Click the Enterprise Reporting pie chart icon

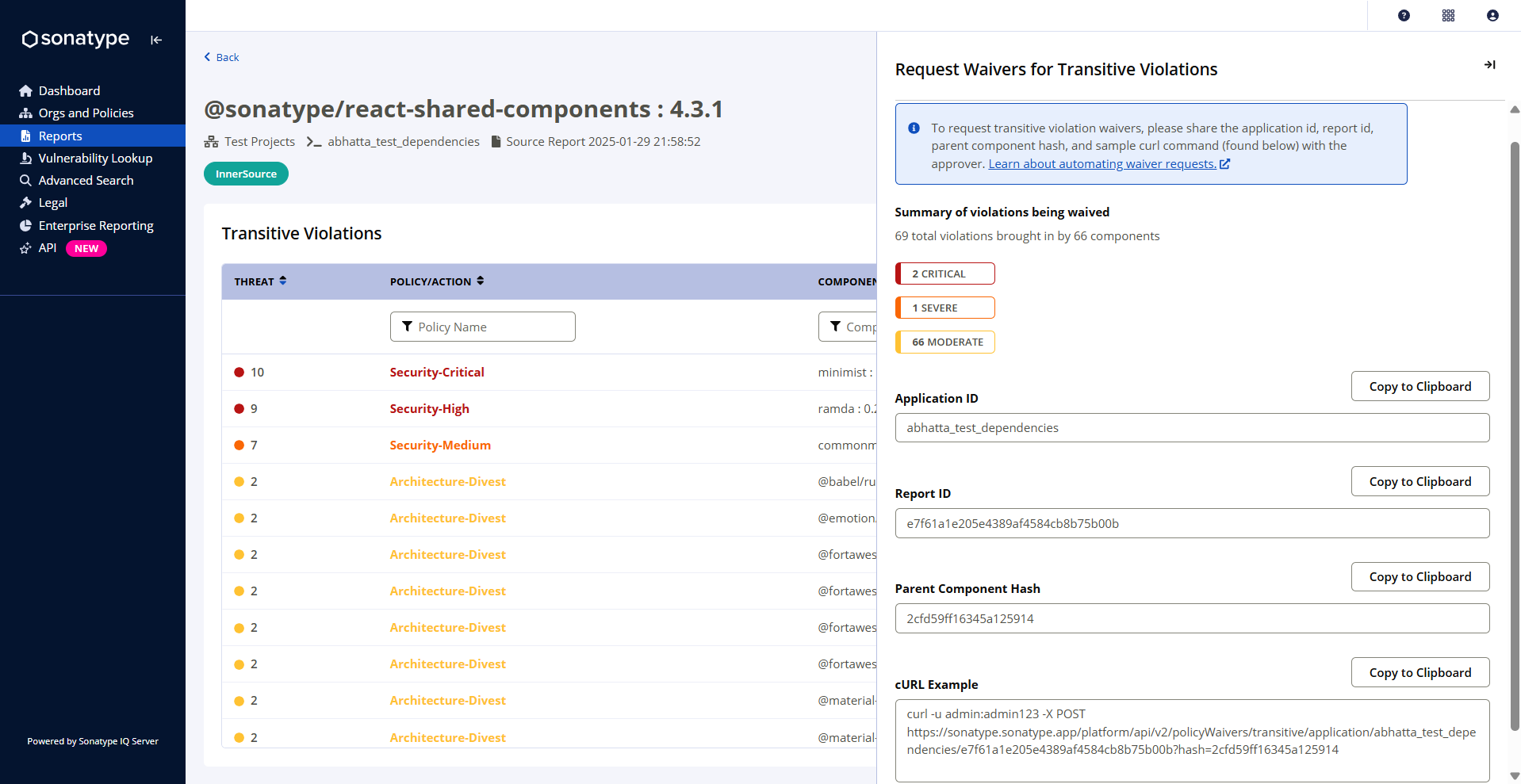25,226
